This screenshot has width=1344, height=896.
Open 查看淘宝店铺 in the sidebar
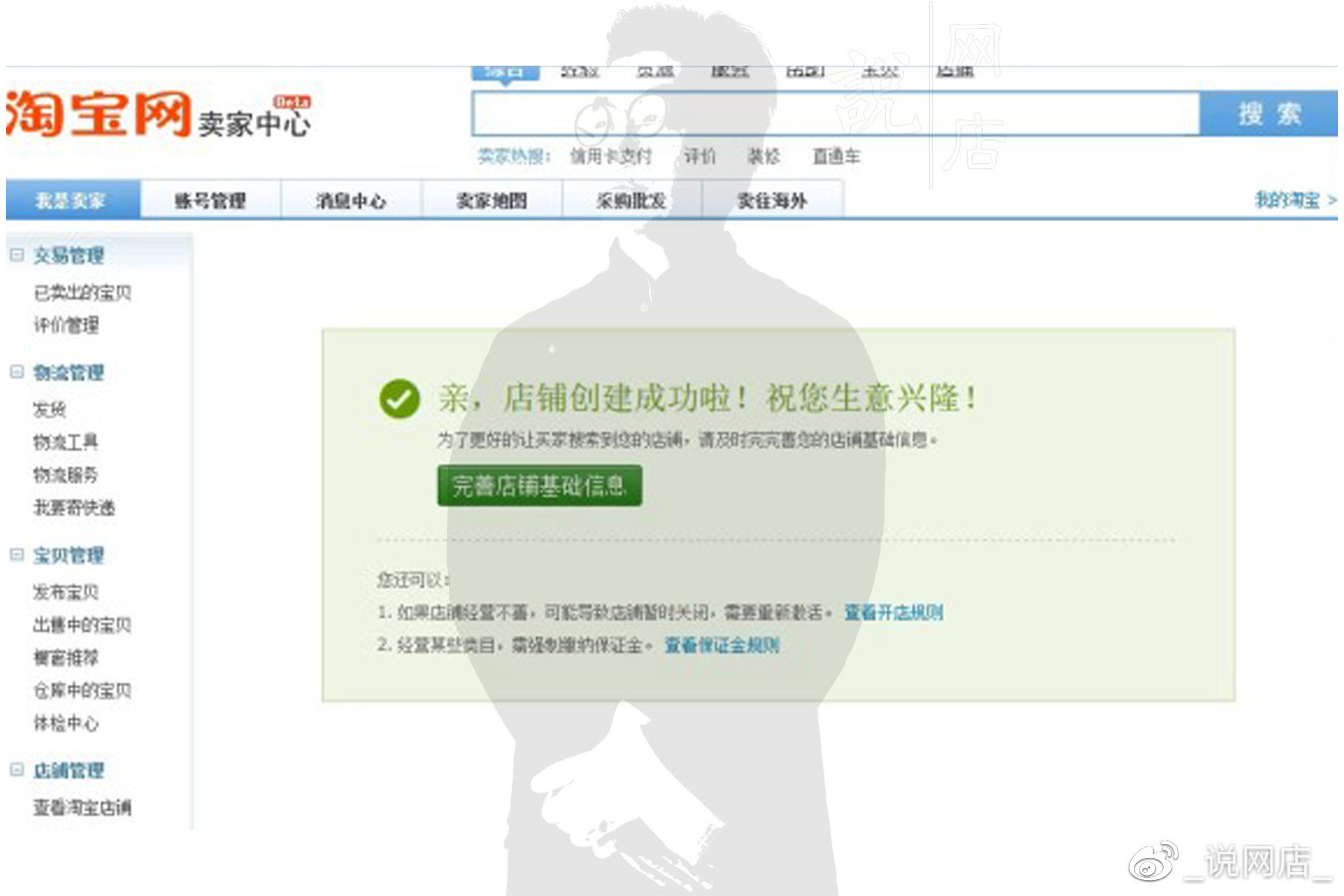click(82, 807)
